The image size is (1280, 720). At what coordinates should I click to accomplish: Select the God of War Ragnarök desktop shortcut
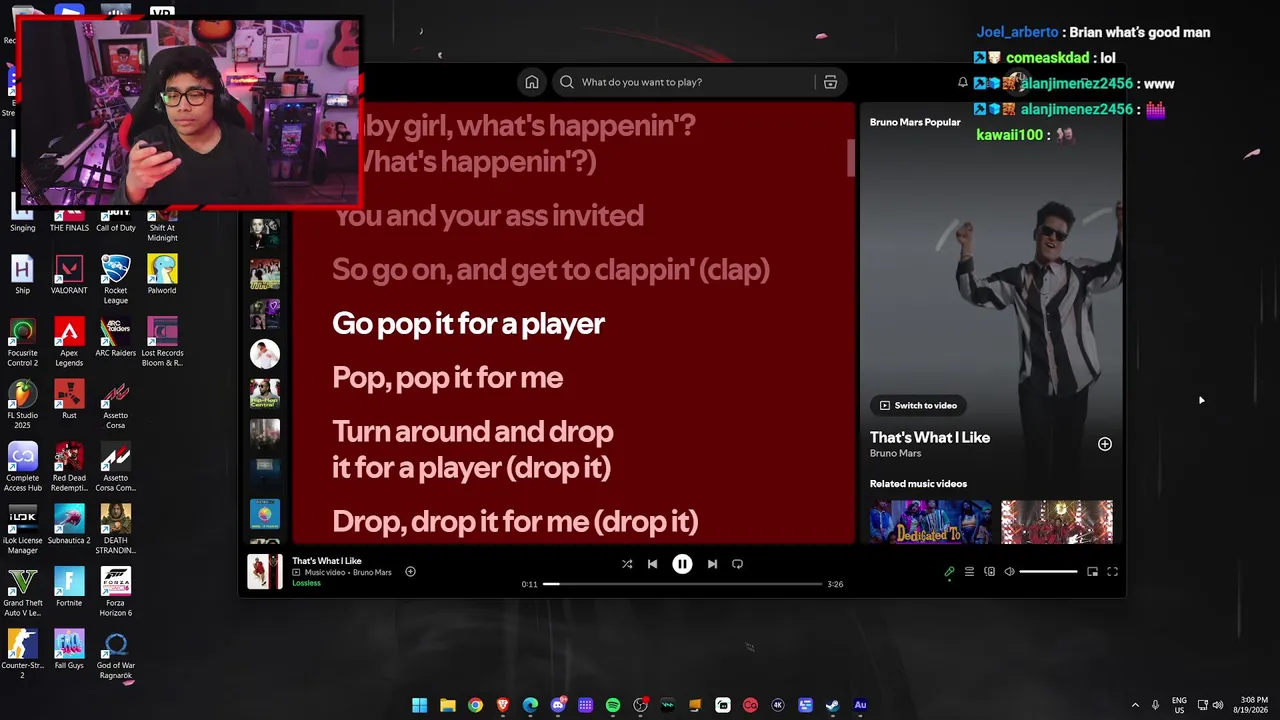[116, 655]
